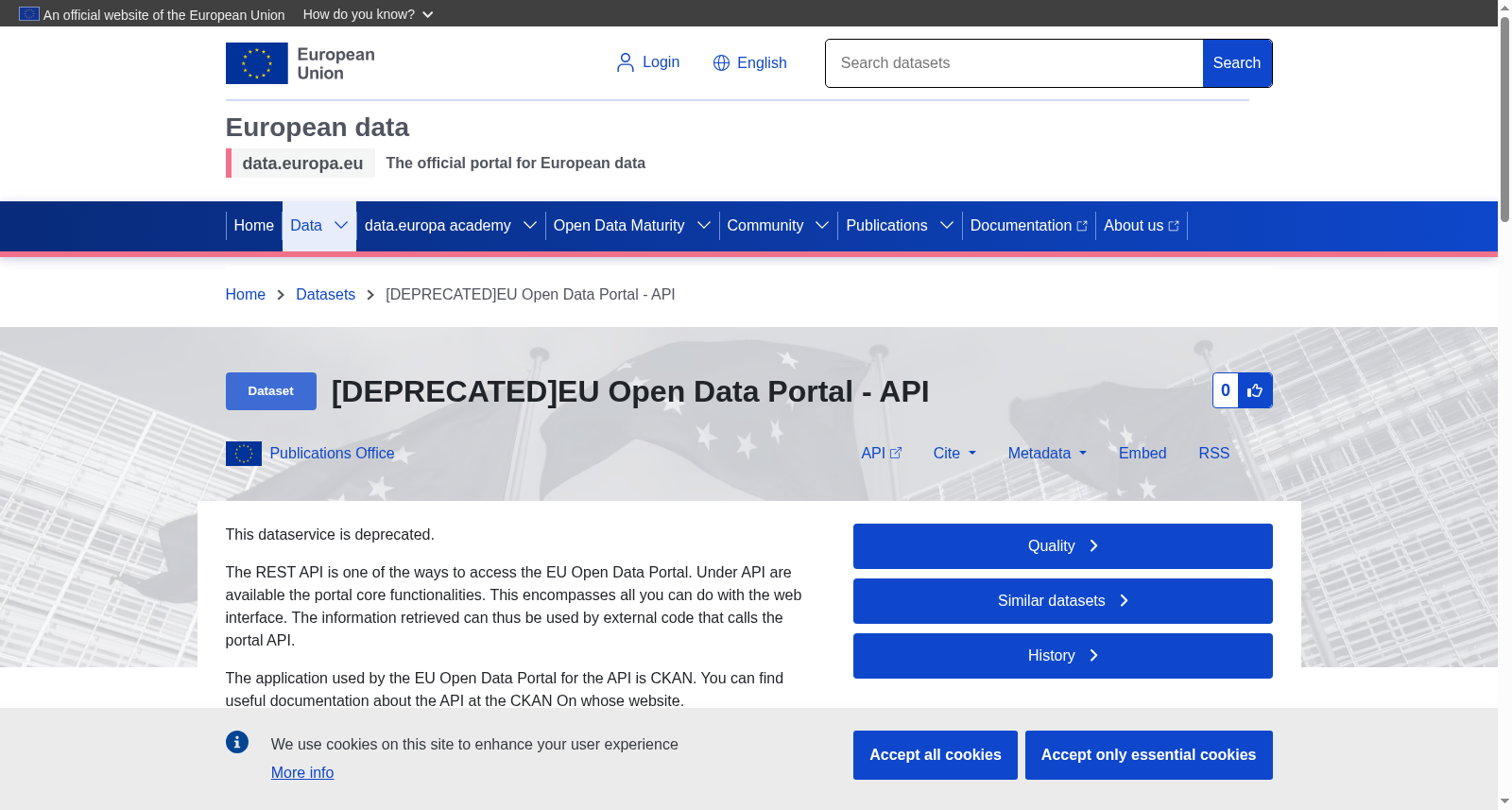Expand the Publications menu chevron
Image resolution: width=1512 pixels, height=810 pixels.
pyautogui.click(x=947, y=225)
